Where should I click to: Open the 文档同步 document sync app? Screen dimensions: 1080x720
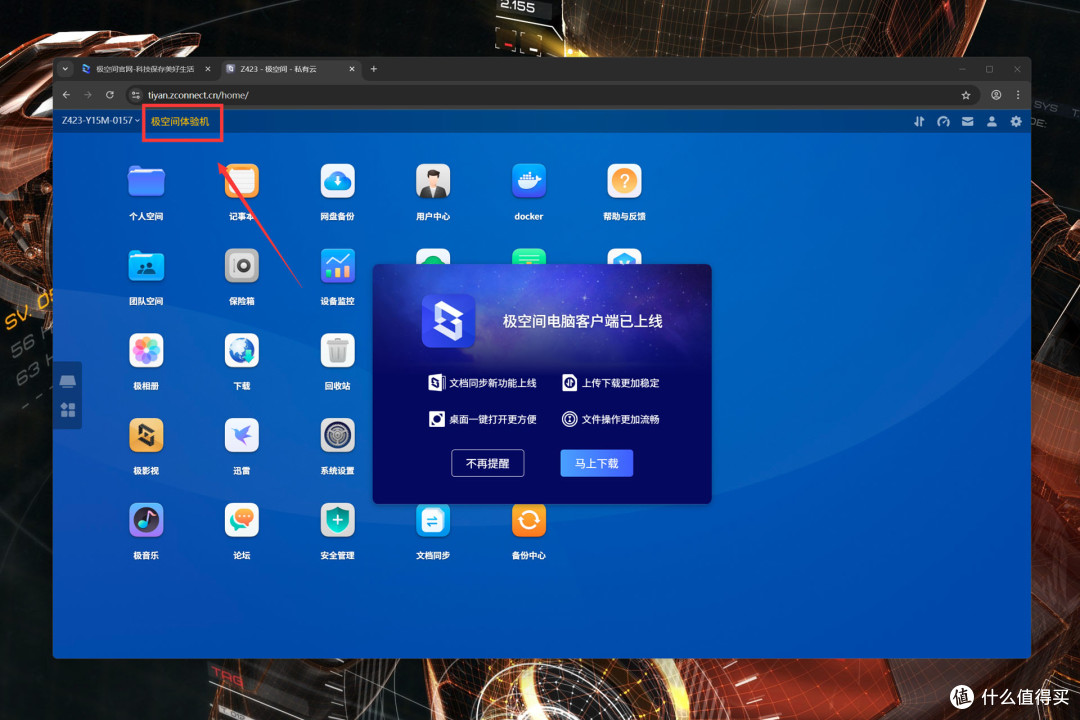433,521
